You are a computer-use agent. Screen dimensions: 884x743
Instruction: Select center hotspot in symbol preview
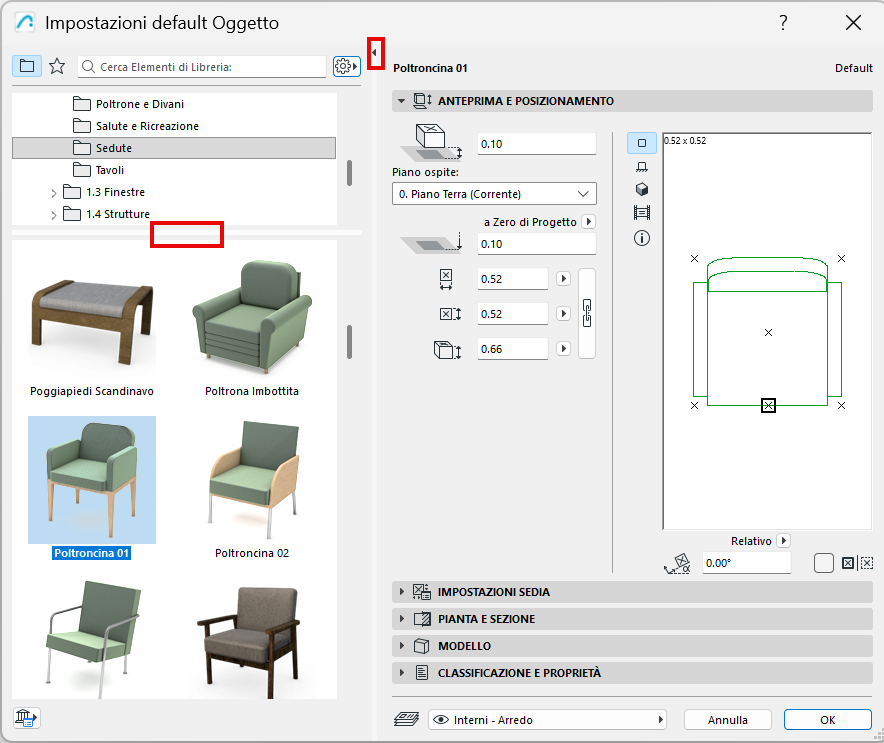(768, 333)
